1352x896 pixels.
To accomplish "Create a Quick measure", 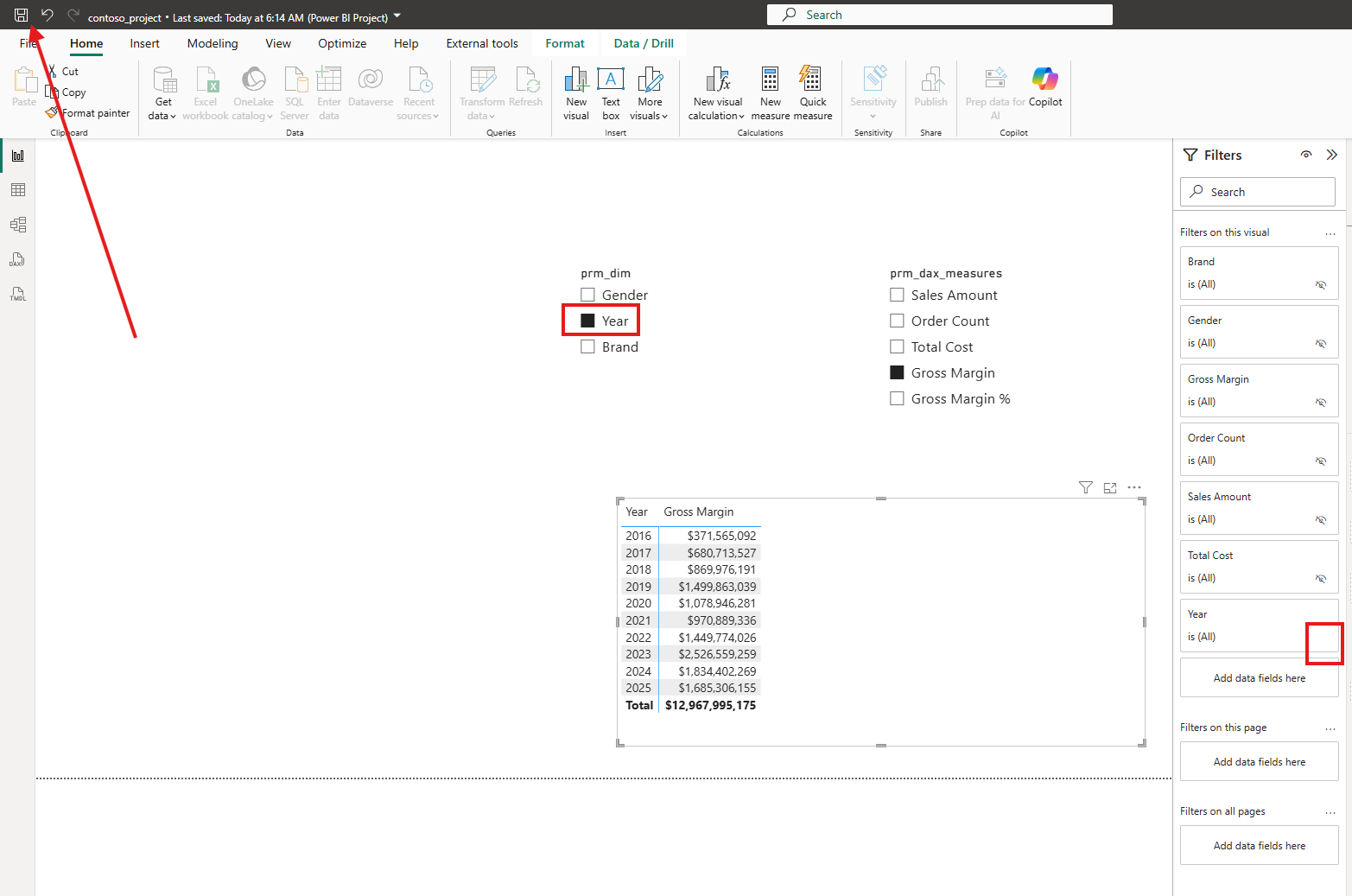I will (x=813, y=93).
